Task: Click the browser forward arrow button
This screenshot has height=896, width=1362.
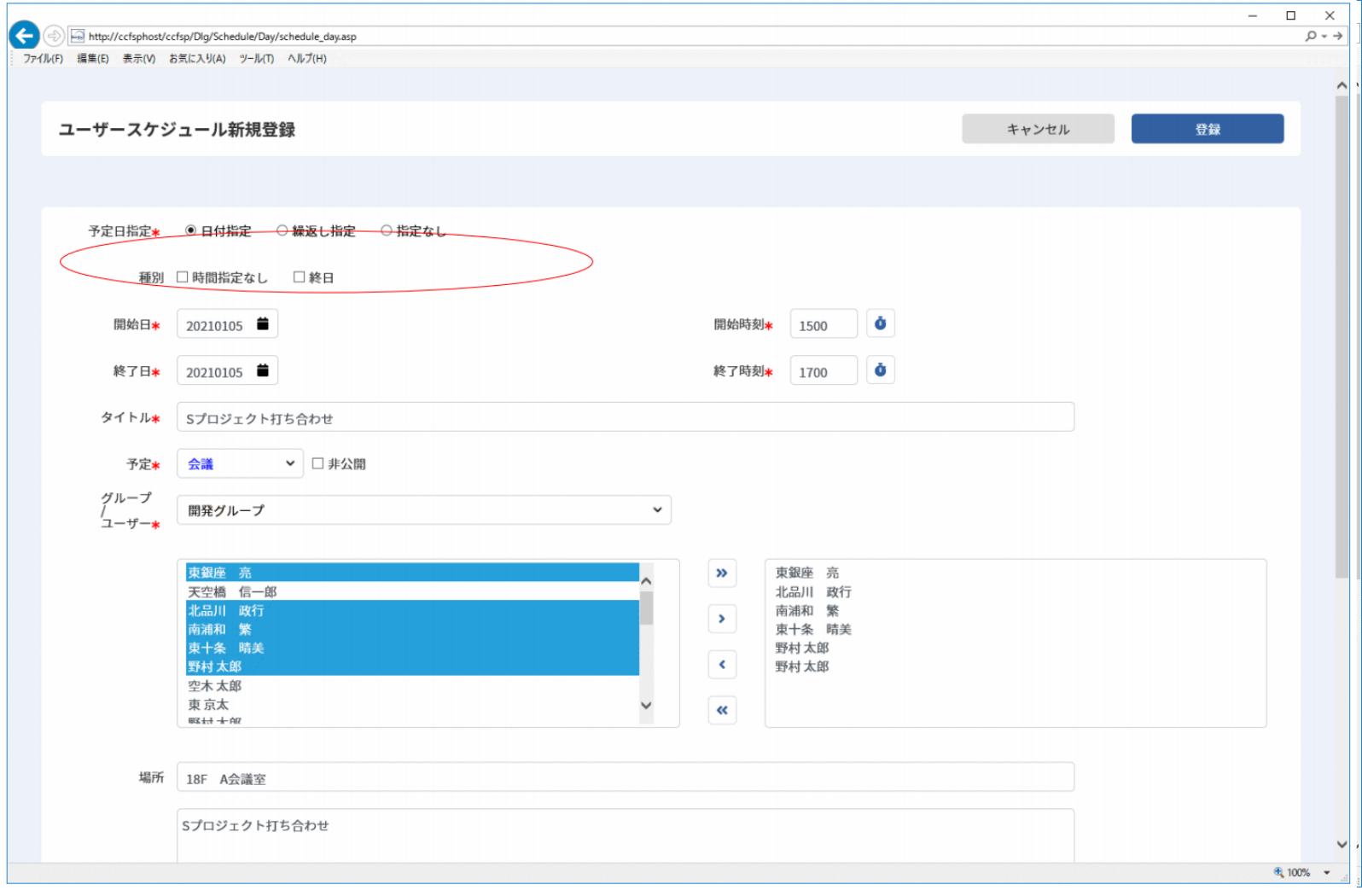Action: click(x=54, y=36)
